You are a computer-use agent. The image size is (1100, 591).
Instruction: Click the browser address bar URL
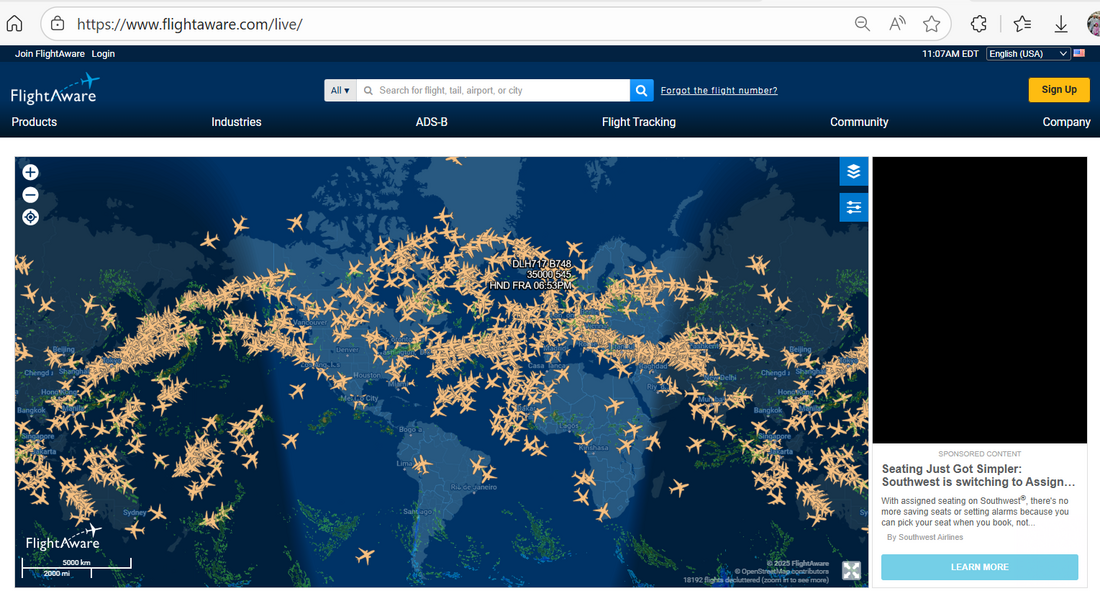click(189, 24)
